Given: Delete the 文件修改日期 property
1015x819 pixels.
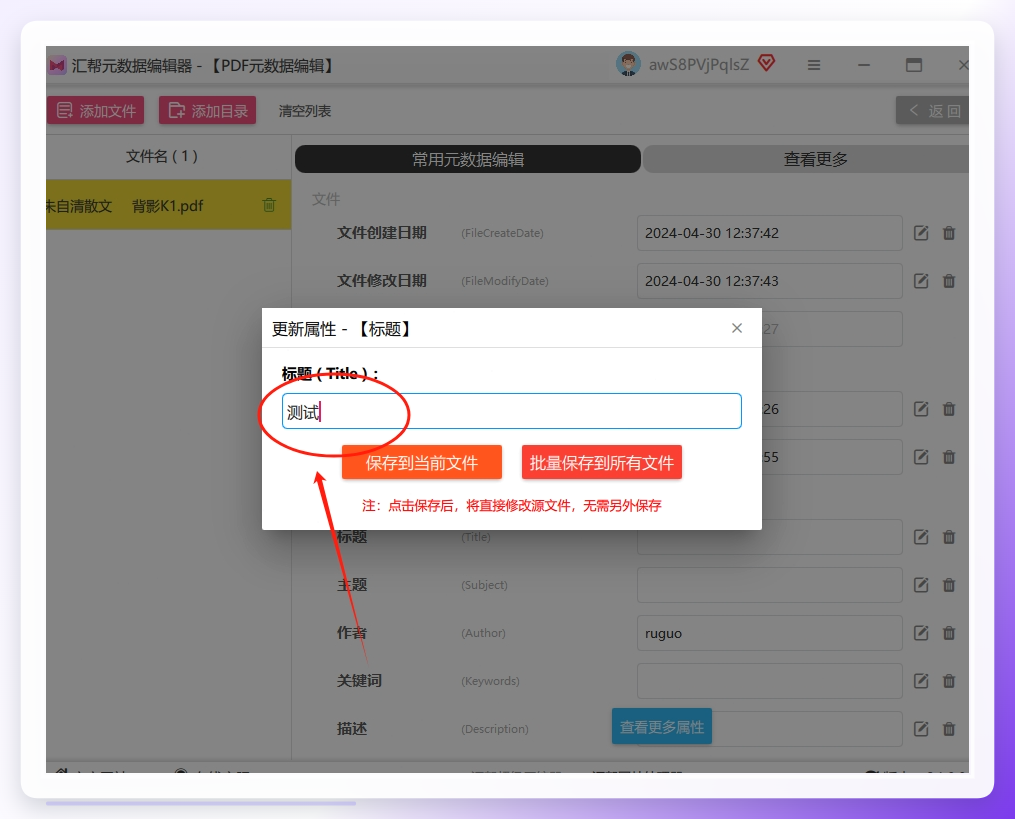Looking at the screenshot, I should (949, 281).
